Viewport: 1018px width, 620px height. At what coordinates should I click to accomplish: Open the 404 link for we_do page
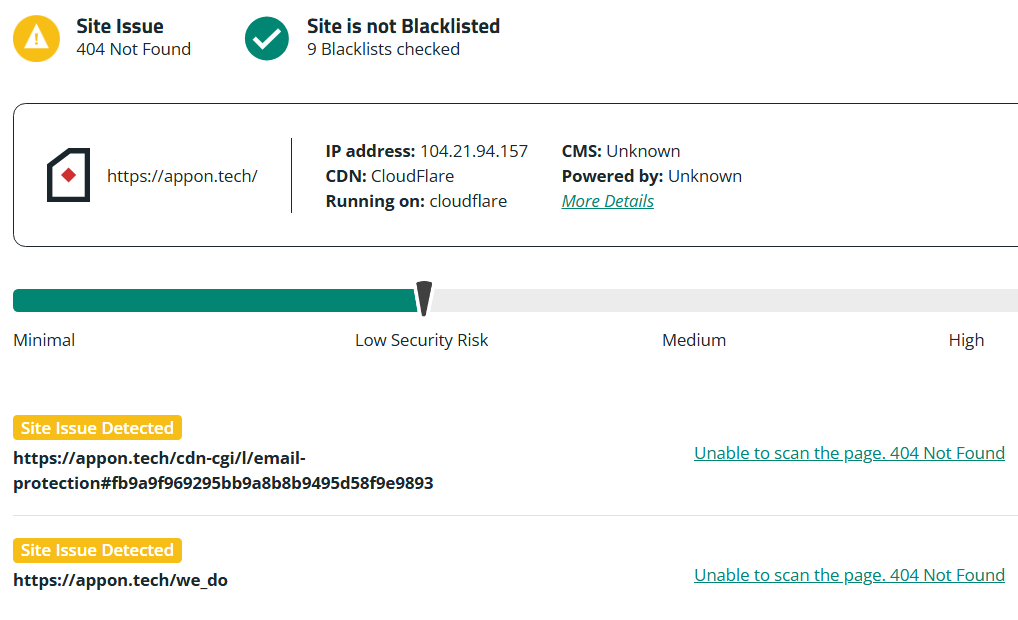click(849, 575)
